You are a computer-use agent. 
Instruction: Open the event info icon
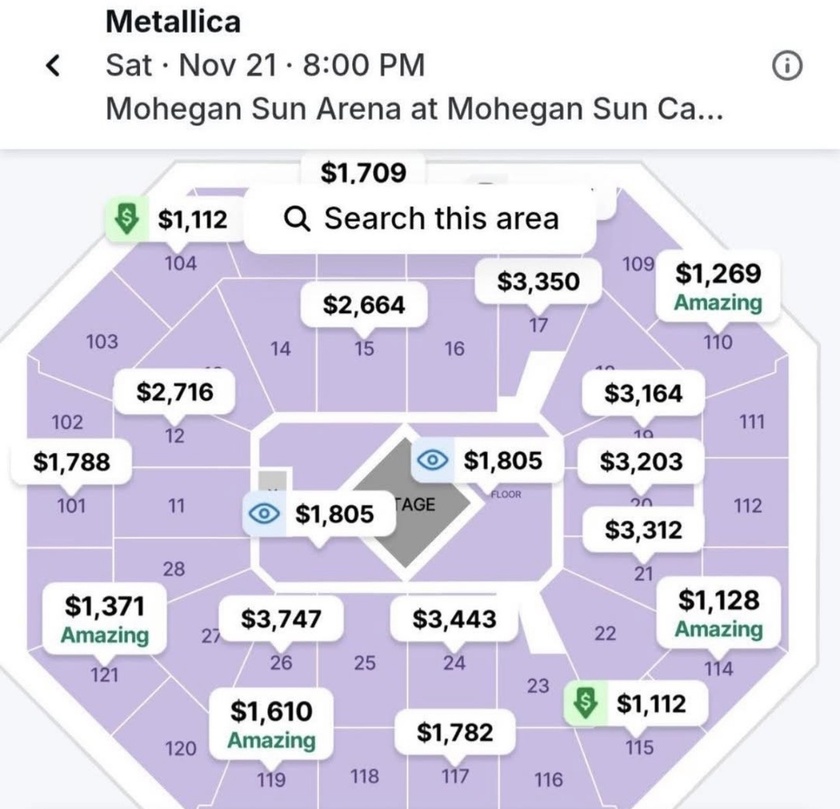788,66
